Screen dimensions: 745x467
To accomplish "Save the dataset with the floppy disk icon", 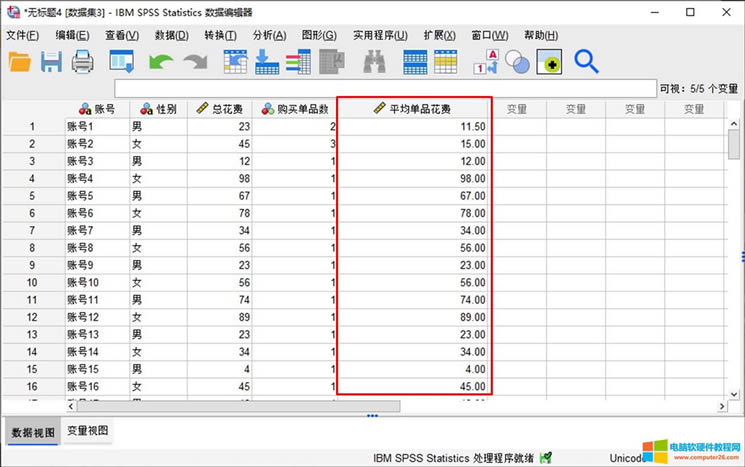I will [51, 62].
